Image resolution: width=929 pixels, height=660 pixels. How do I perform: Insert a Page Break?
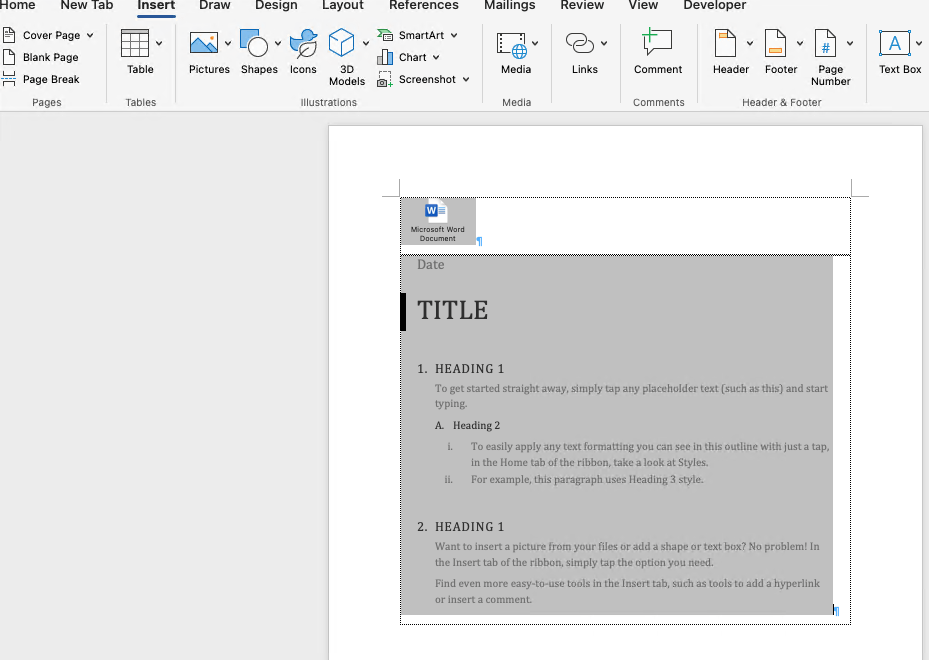[41, 79]
